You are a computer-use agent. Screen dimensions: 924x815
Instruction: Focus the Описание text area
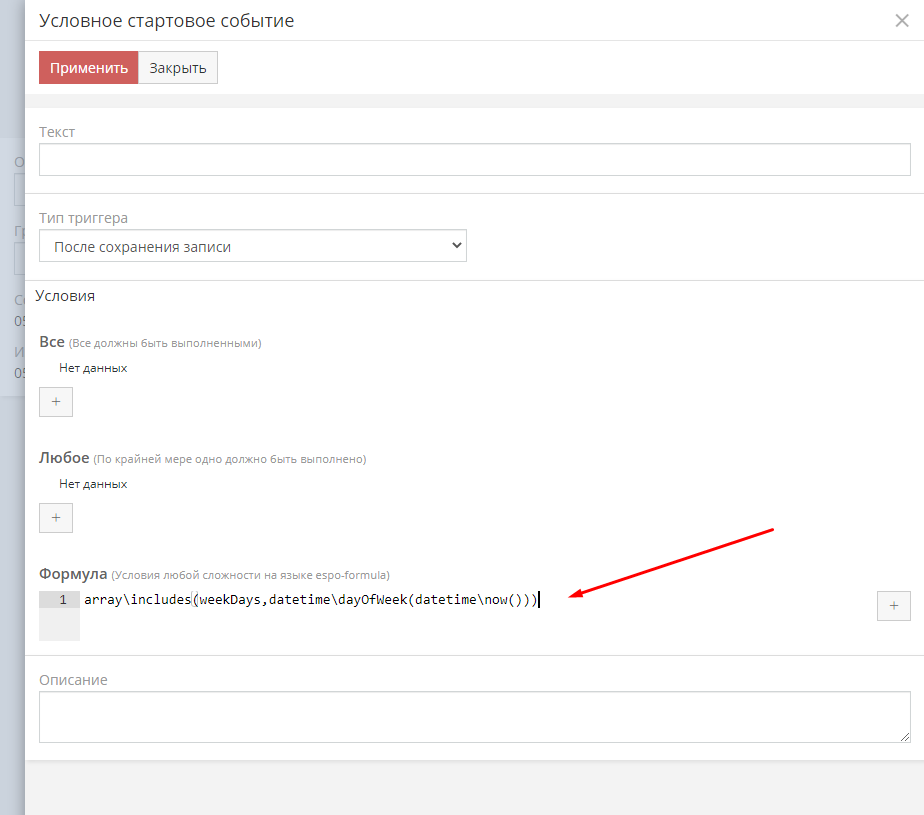point(474,717)
